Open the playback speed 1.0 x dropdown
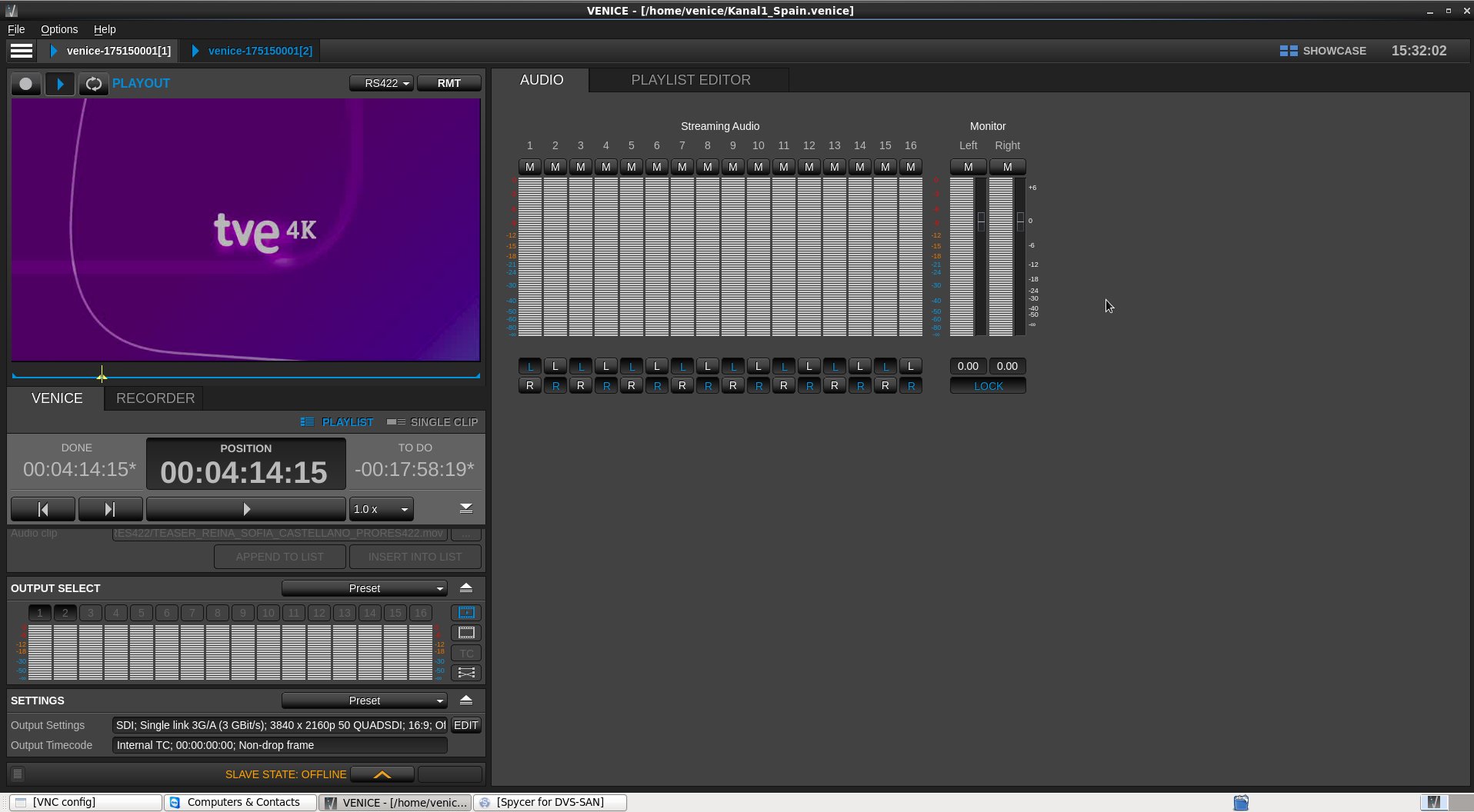Viewport: 1474px width, 812px height. [382, 509]
